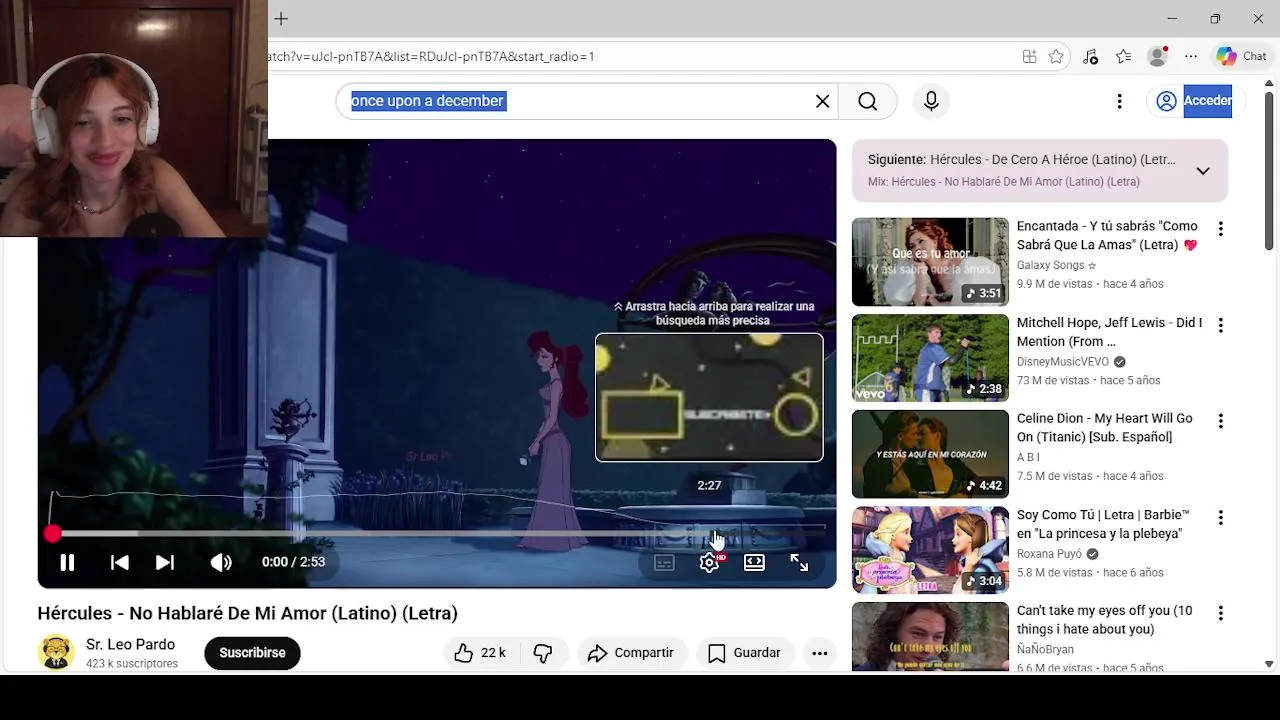This screenshot has width=1280, height=720.
Task: Open more actions ellipsis under the video
Action: click(x=819, y=653)
